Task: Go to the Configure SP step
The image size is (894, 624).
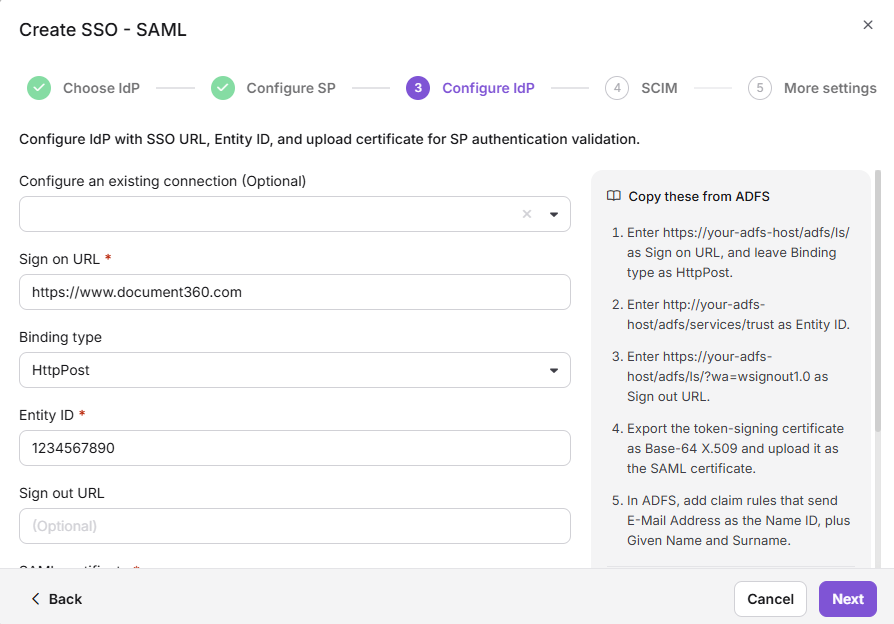Action: (x=291, y=88)
